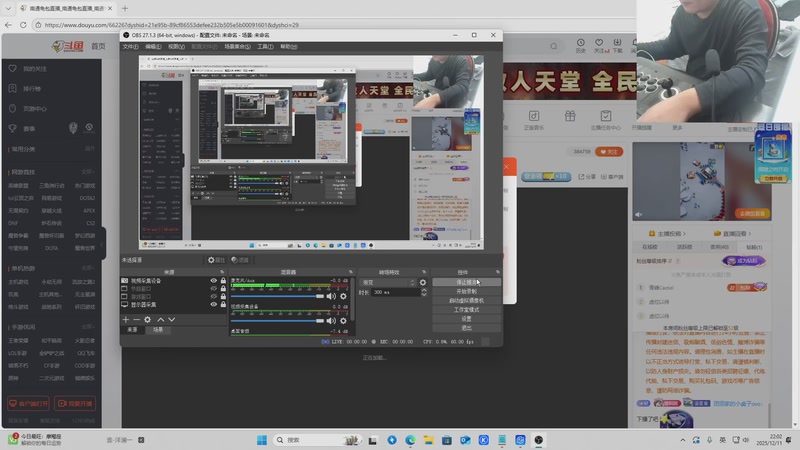Click 我要开播 button in Douyu sidebar
Image resolution: width=800 pixels, height=450 pixels.
(74, 404)
